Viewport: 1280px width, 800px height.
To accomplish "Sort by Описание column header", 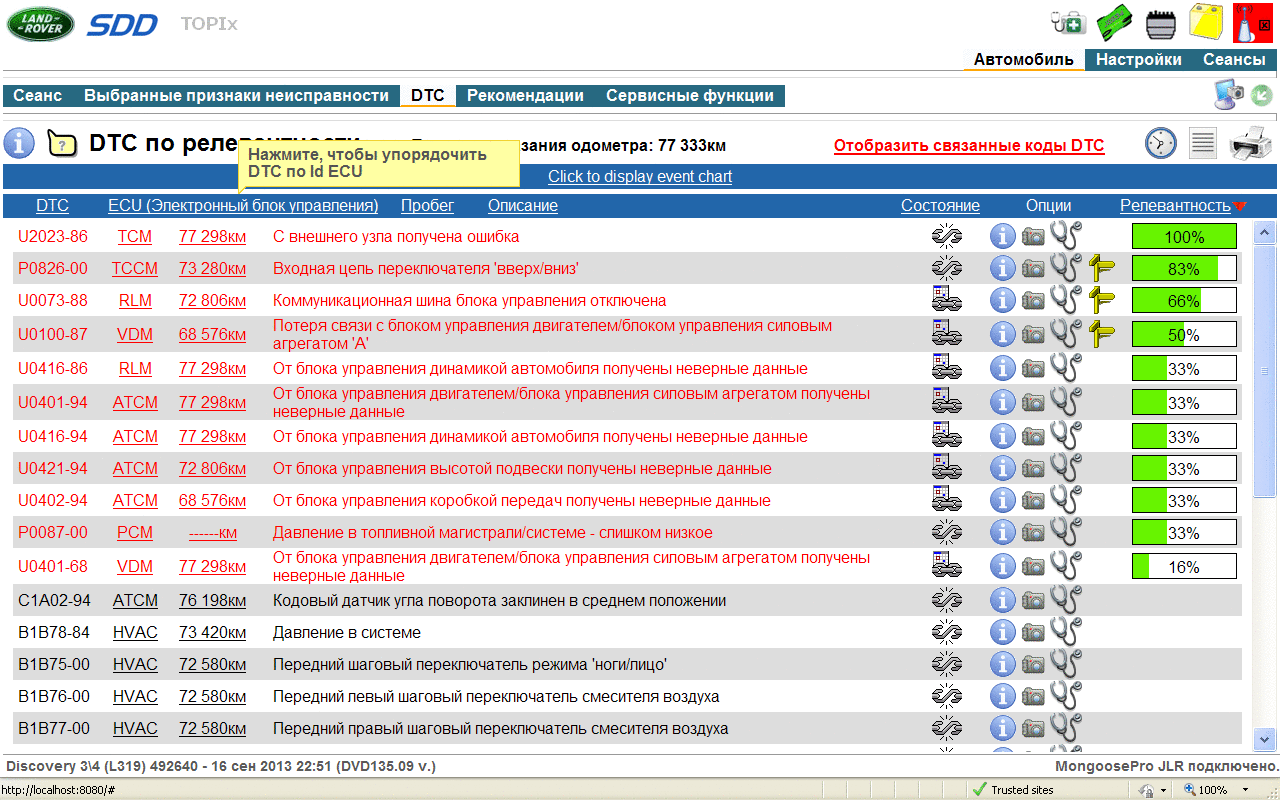I will pos(523,206).
